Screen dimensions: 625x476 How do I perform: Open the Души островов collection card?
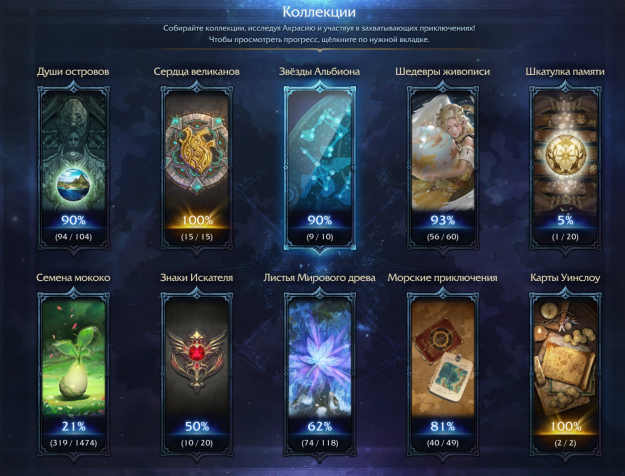point(73,168)
